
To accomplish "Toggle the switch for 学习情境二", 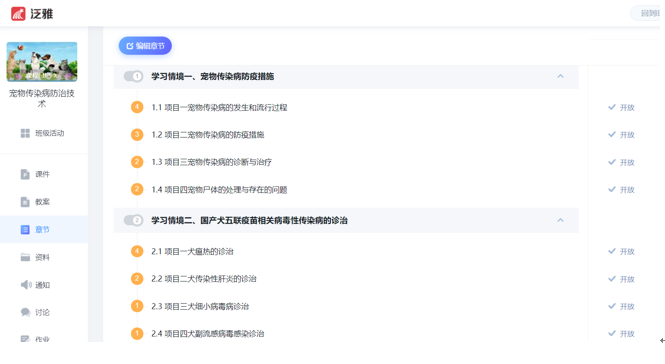I will point(133,220).
